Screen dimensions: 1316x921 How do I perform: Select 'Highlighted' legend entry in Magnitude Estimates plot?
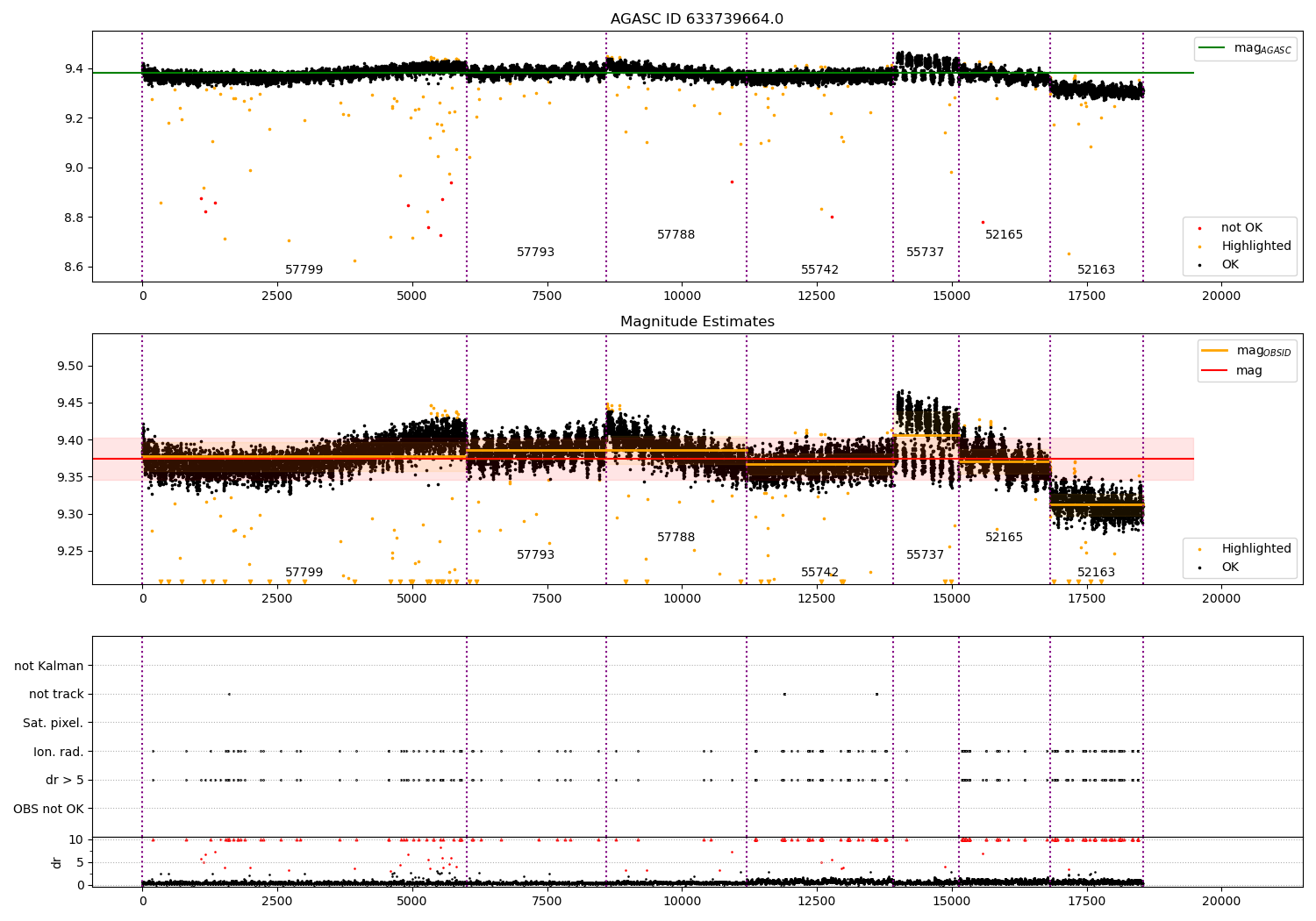pyautogui.click(x=1256, y=549)
